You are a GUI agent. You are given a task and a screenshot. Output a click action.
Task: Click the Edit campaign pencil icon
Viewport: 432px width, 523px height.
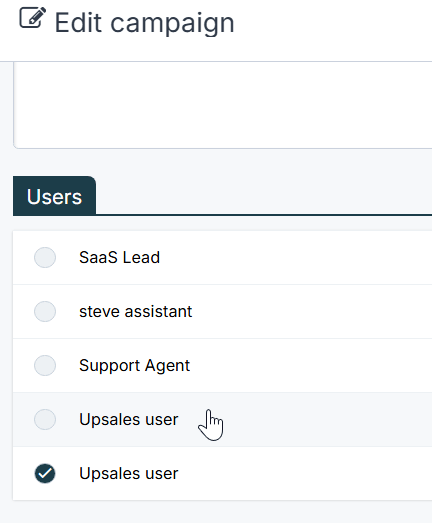[32, 18]
